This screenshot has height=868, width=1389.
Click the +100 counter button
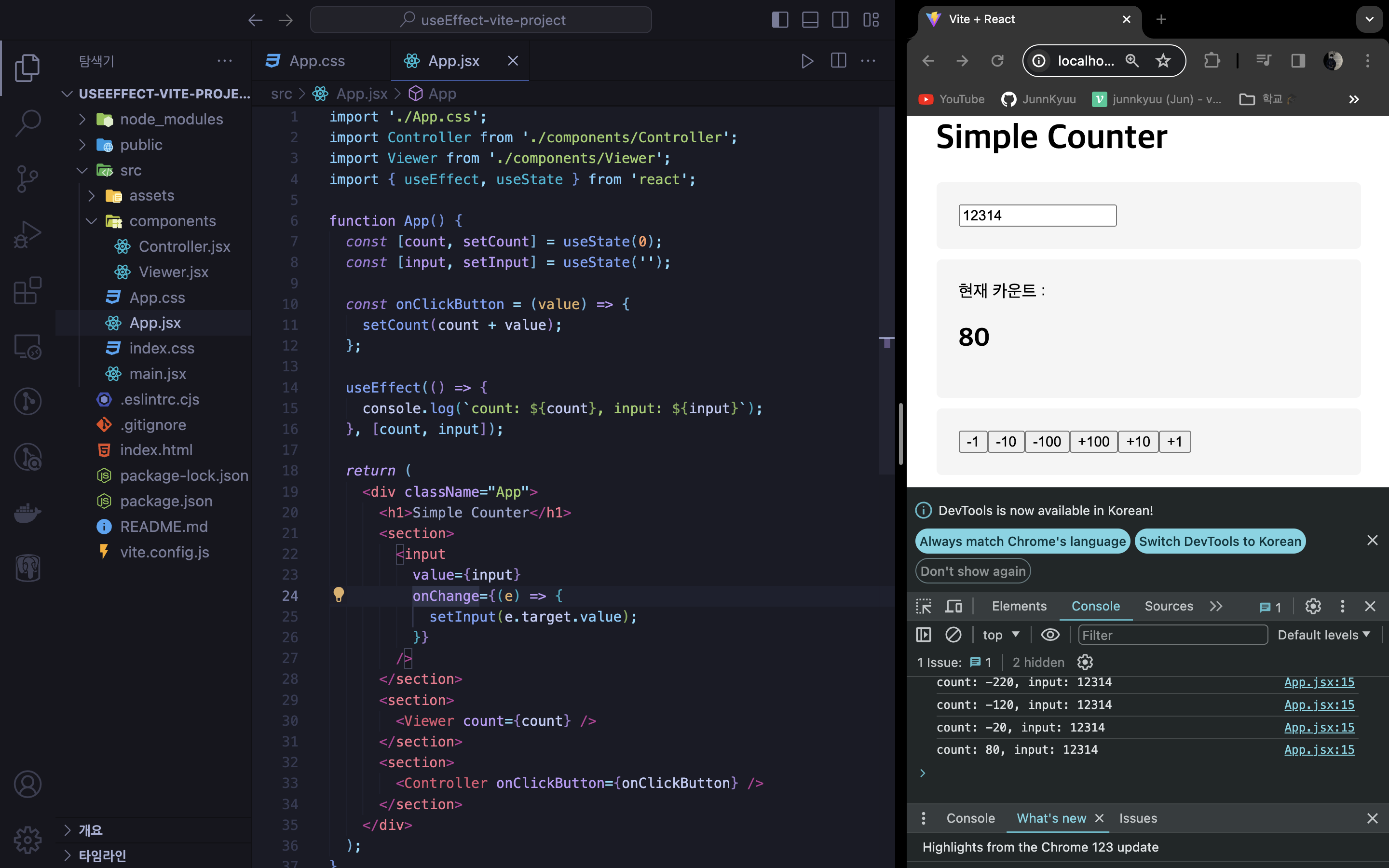tap(1093, 441)
